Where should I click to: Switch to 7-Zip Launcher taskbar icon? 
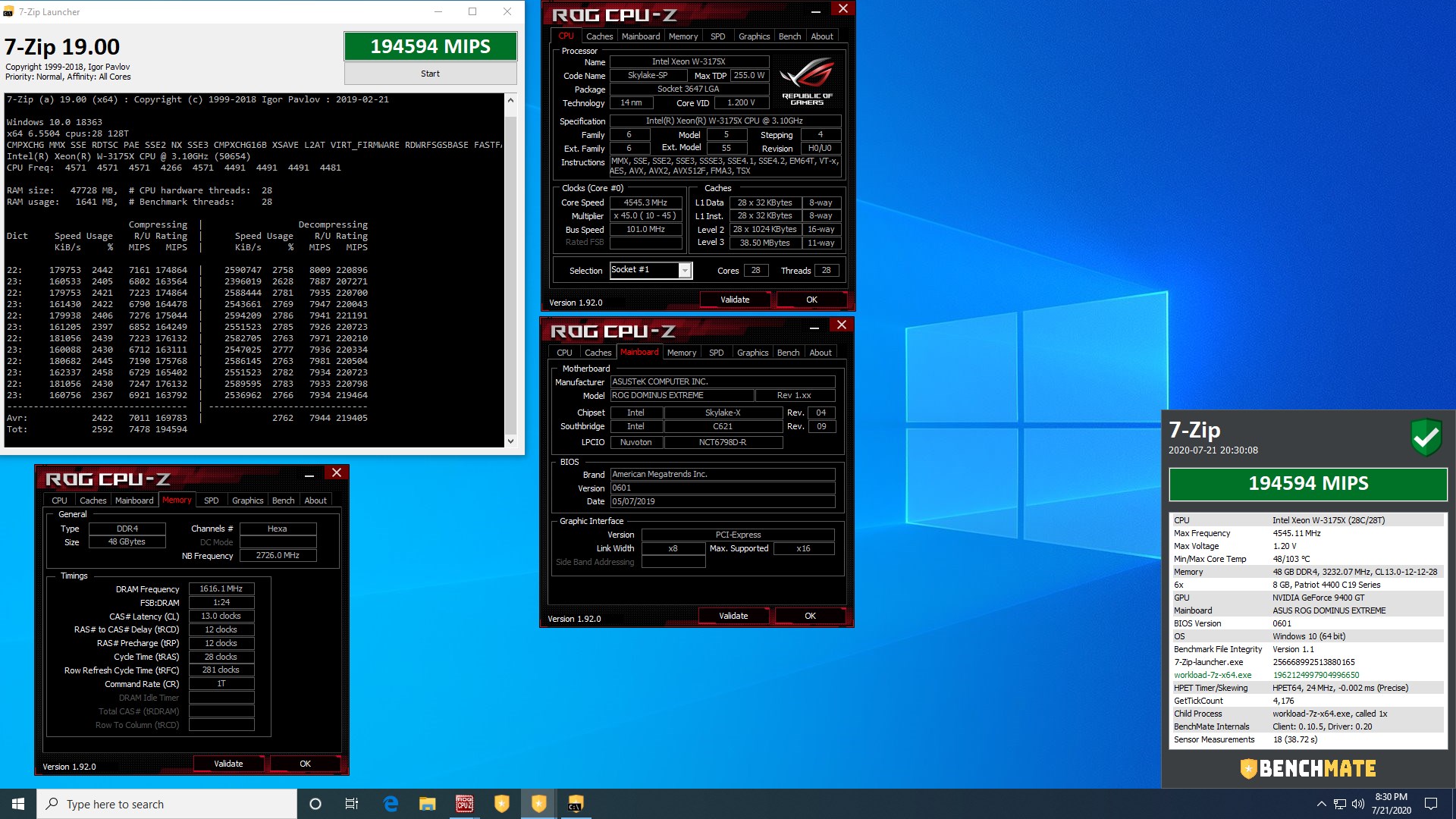(x=576, y=804)
